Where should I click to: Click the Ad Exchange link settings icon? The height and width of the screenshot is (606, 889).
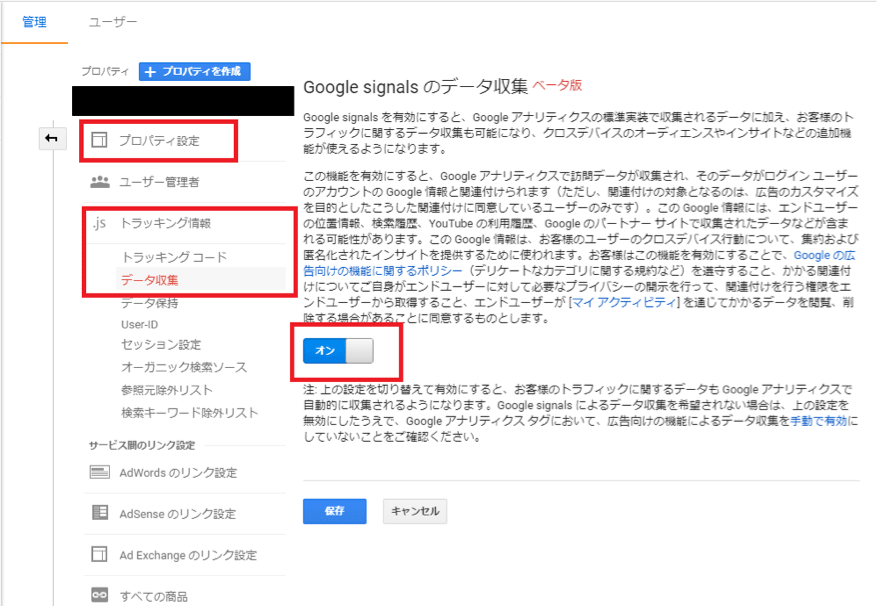tap(99, 555)
